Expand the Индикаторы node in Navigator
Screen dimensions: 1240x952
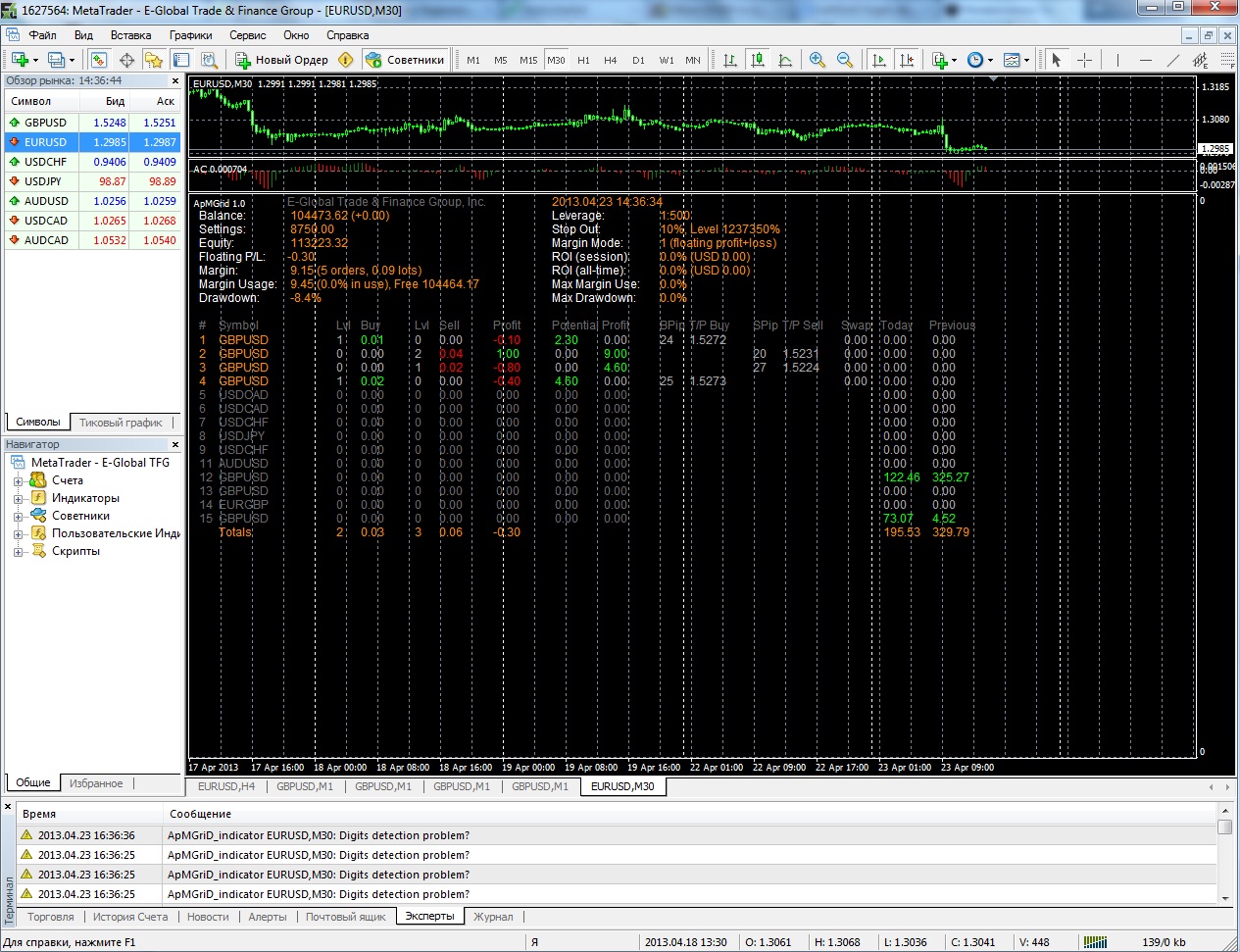tap(18, 499)
